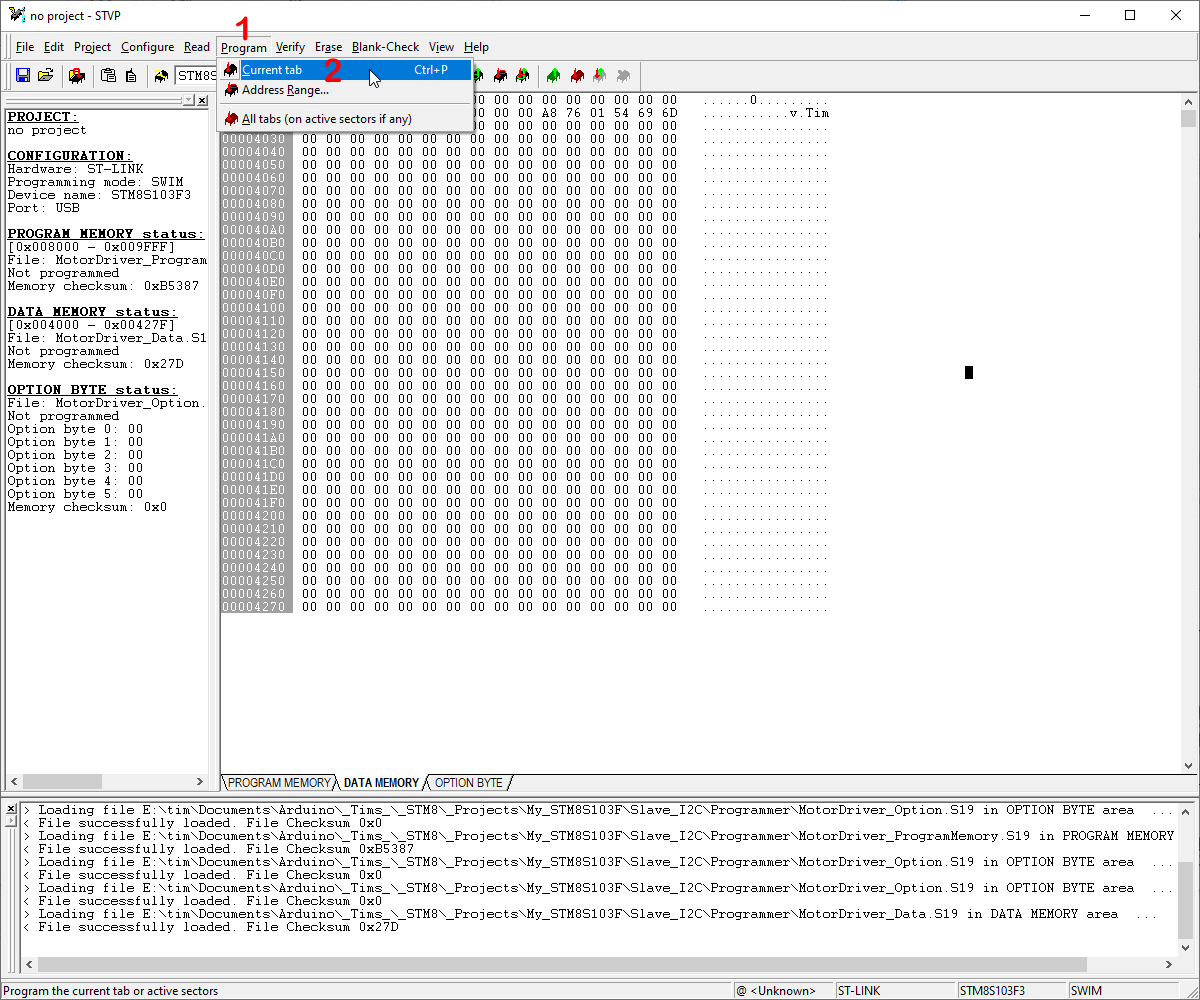Click the chip icon beside the Current tab entry
The width and height of the screenshot is (1200, 1000).
click(x=231, y=70)
